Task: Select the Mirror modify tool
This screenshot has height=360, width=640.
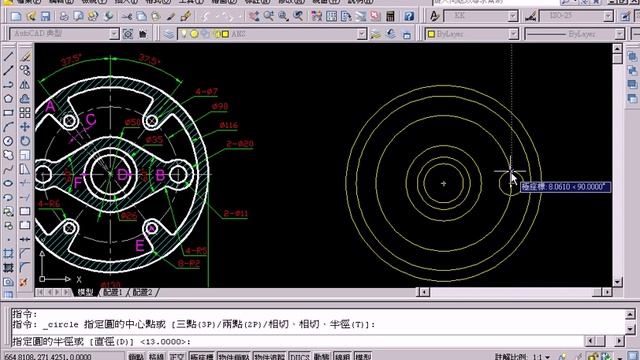Action: pos(25,84)
